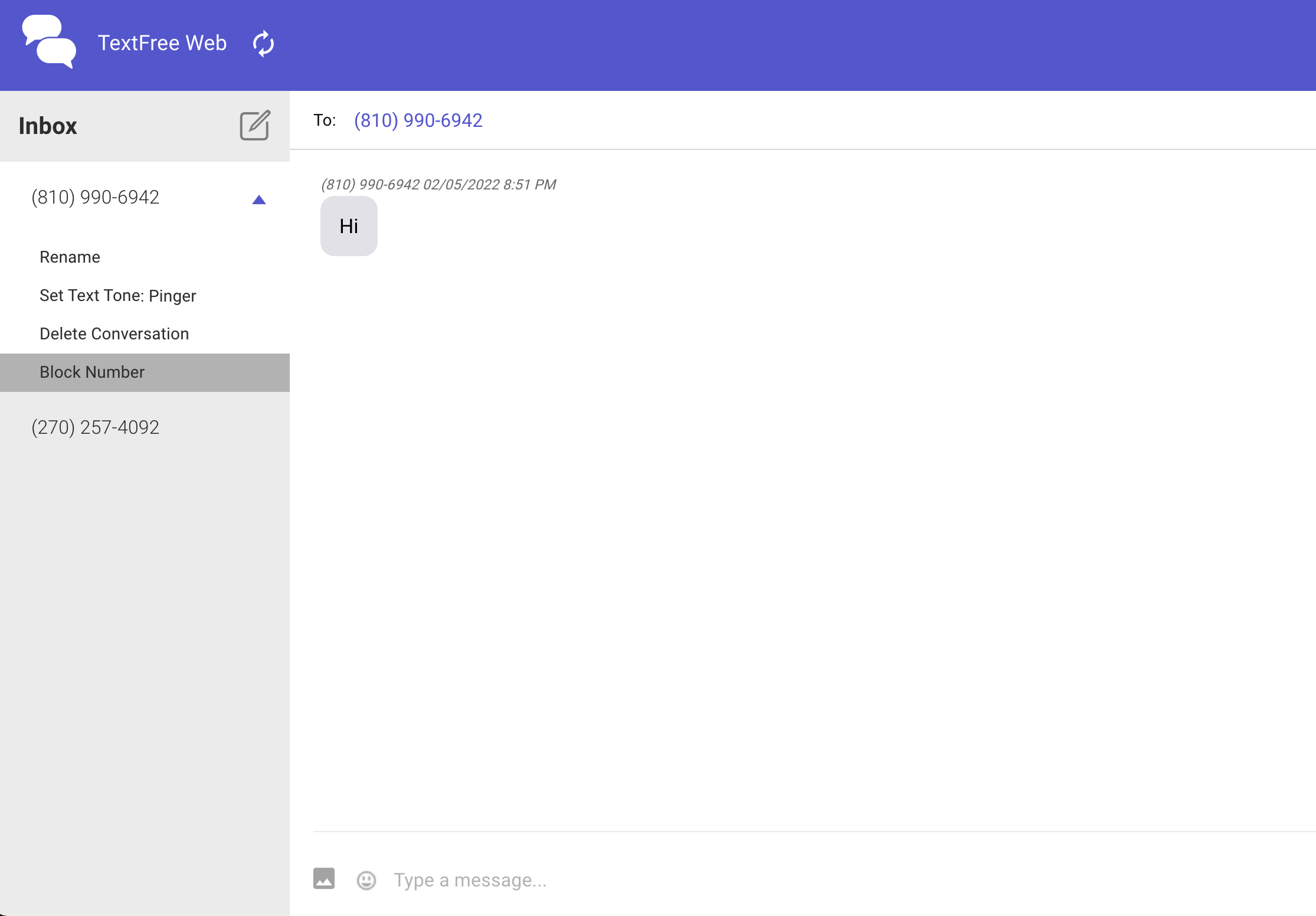The height and width of the screenshot is (916, 1316).
Task: Focus the Type a message field
Action: (x=708, y=880)
